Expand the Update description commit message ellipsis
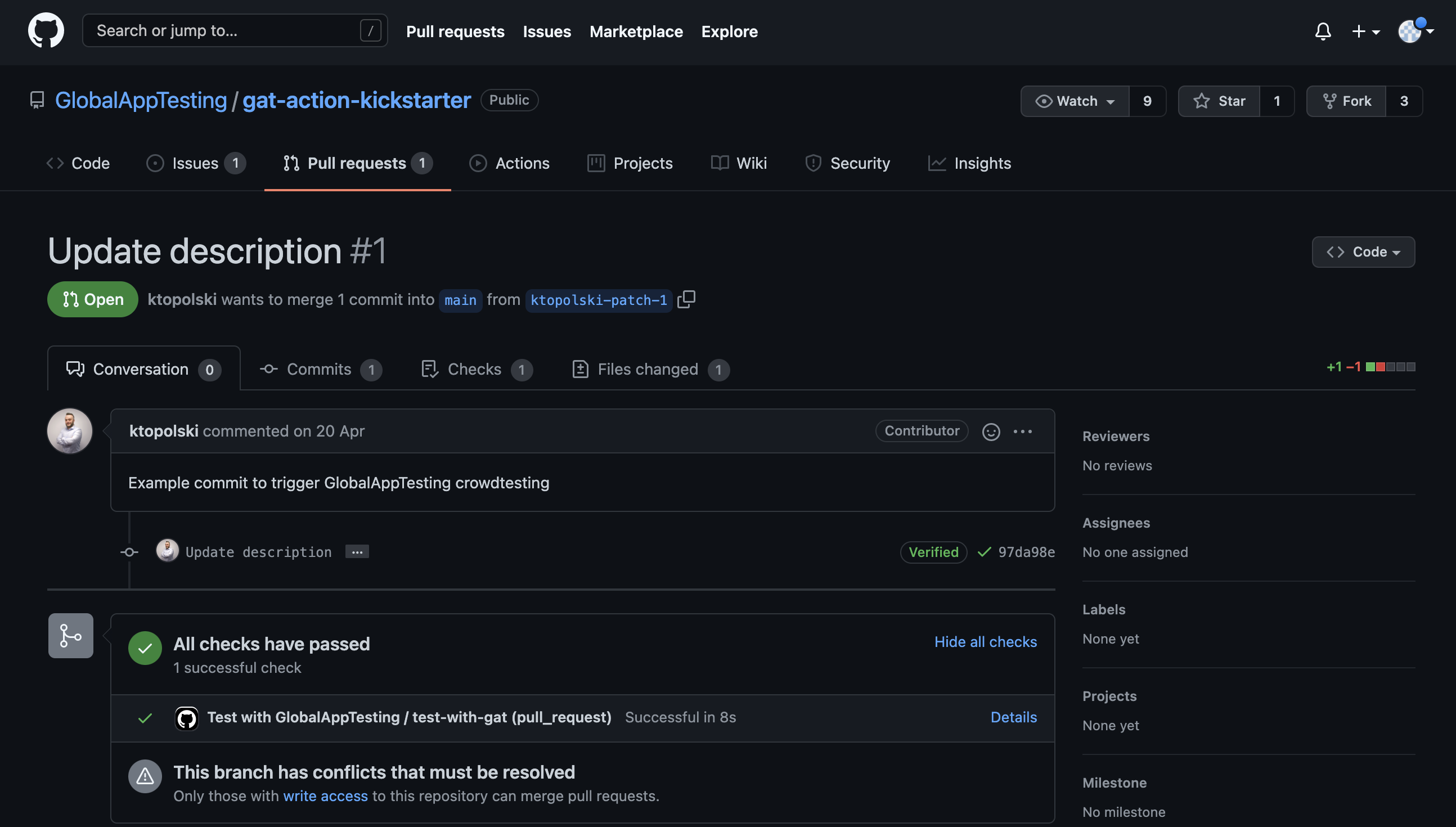This screenshot has width=1456, height=827. [357, 552]
